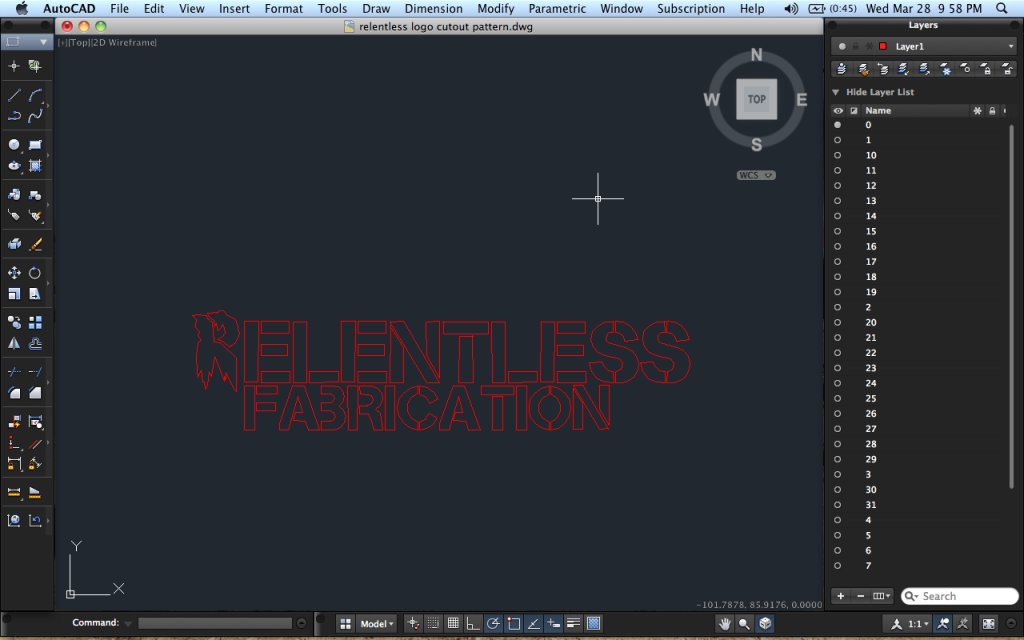The image size is (1024, 640).
Task: Open the tool set selector dropdown
Action: pos(26,42)
